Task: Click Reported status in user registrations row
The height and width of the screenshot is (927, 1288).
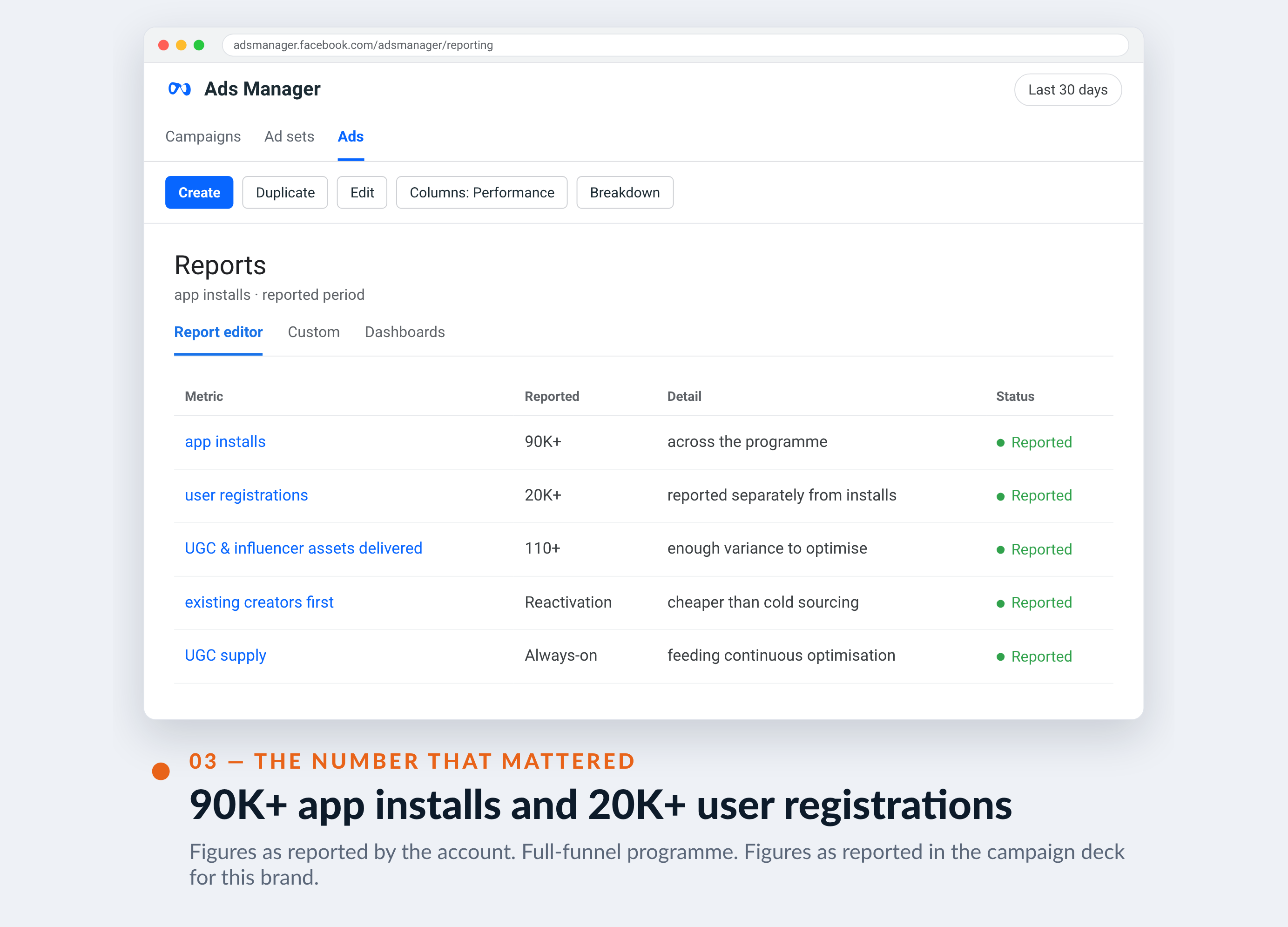Action: tap(1034, 496)
